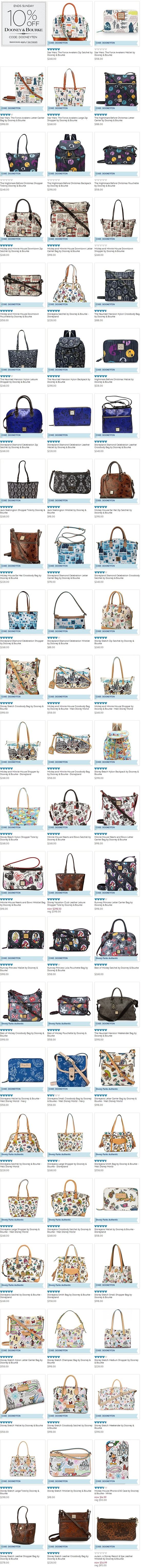Open the 10% off Dooney & Bourke promo banner

(23, 23)
